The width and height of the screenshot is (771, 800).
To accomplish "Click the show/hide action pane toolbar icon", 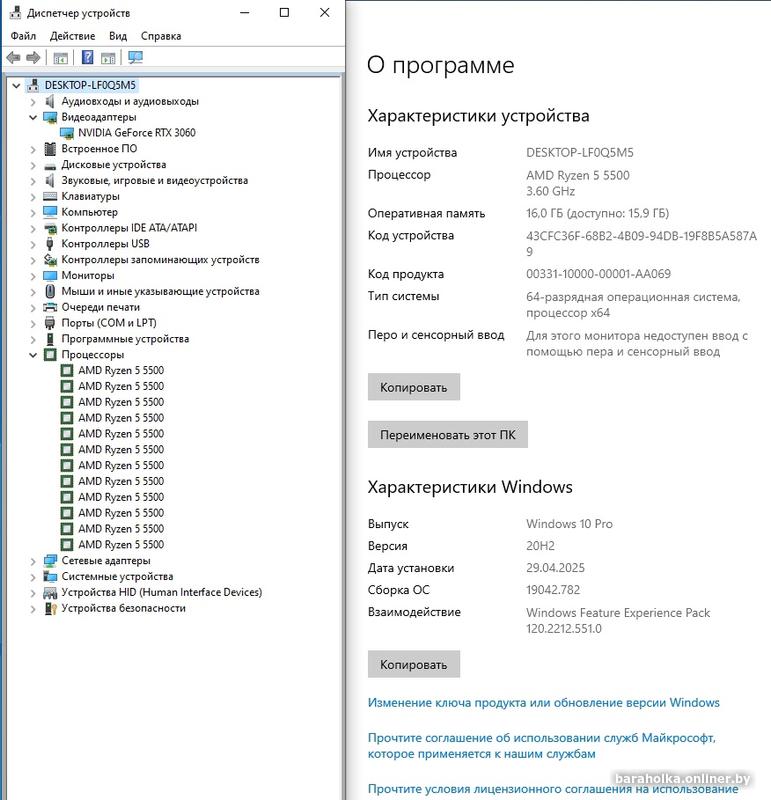I will pyautogui.click(x=108, y=58).
